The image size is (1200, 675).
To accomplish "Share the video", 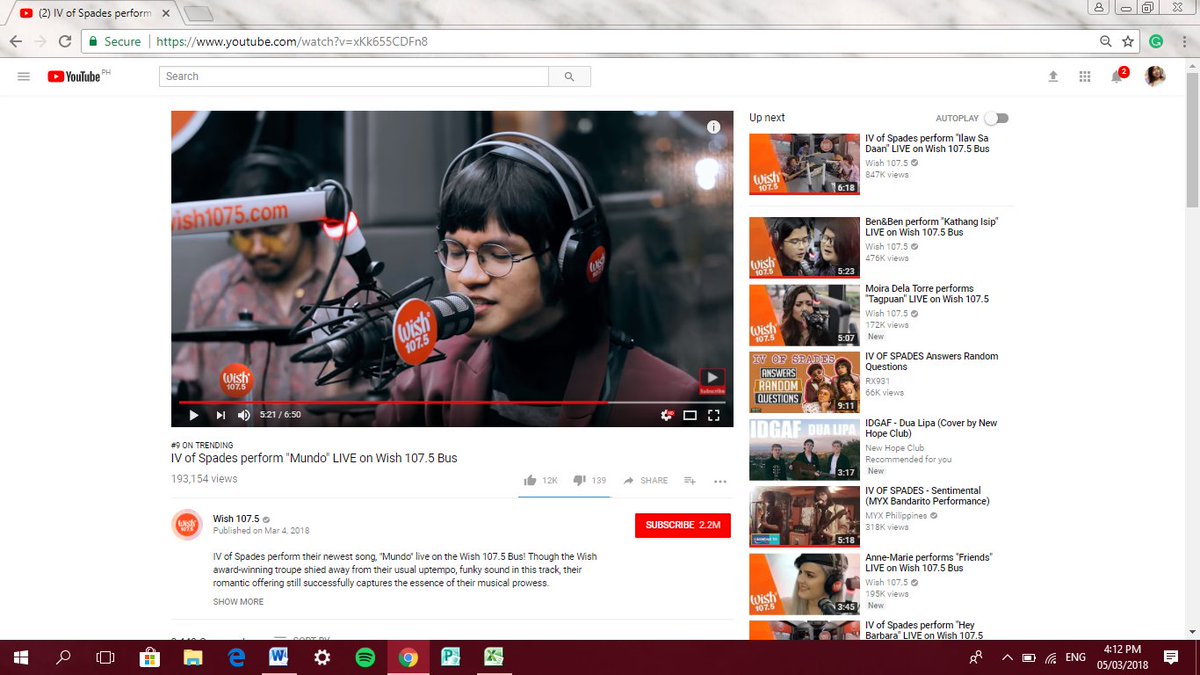I will pyautogui.click(x=645, y=480).
